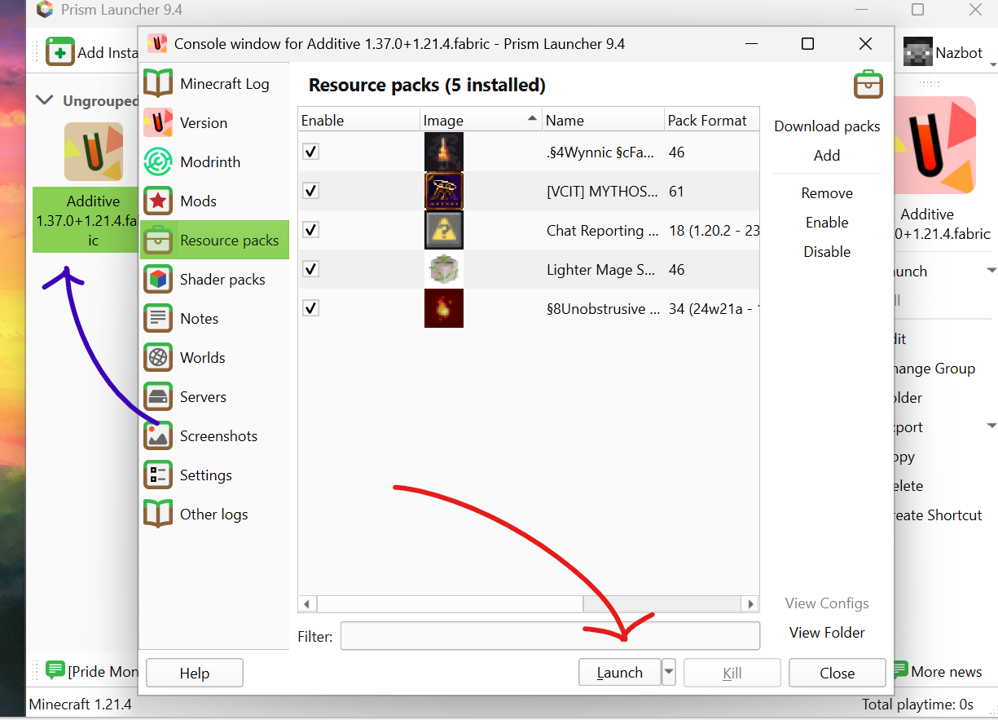Open the Minecraft Log book icon
Screen dimensions: 998x720
click(x=158, y=84)
